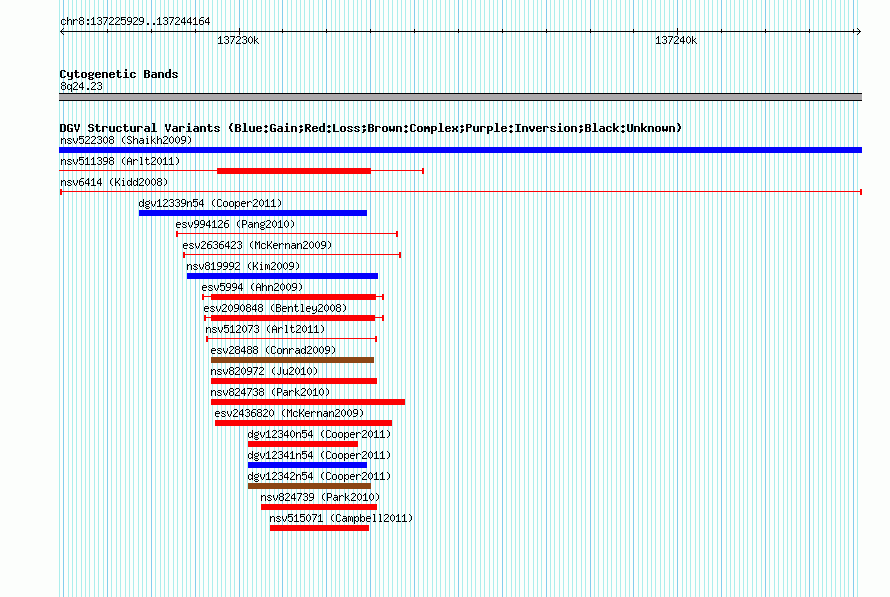This screenshot has width=890, height=597.
Task: Click the red esv2090848 loss bar
Action: pos(293,318)
